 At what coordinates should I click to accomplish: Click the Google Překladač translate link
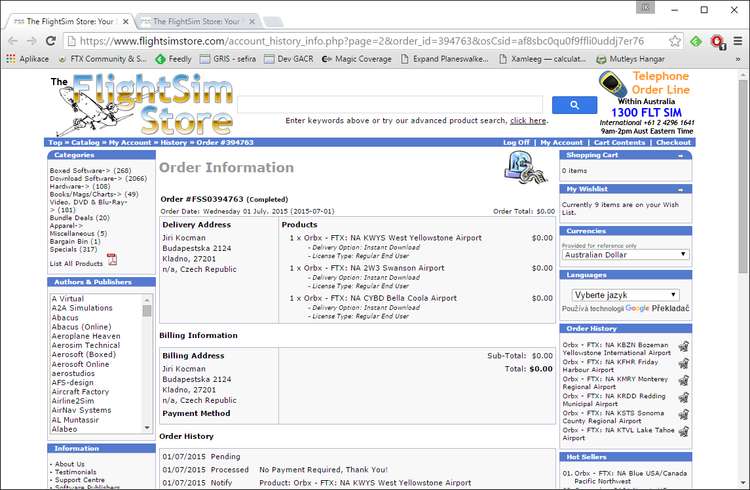(657, 309)
